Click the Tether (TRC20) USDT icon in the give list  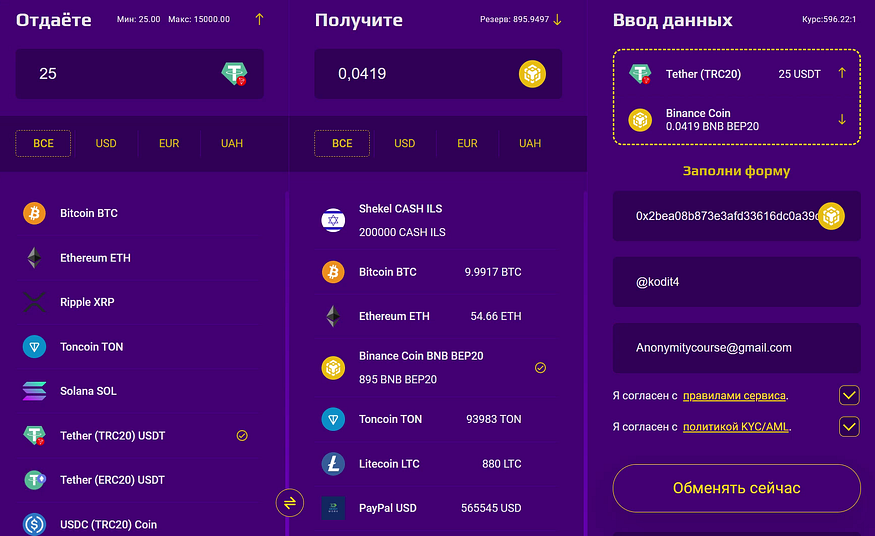click(34, 435)
